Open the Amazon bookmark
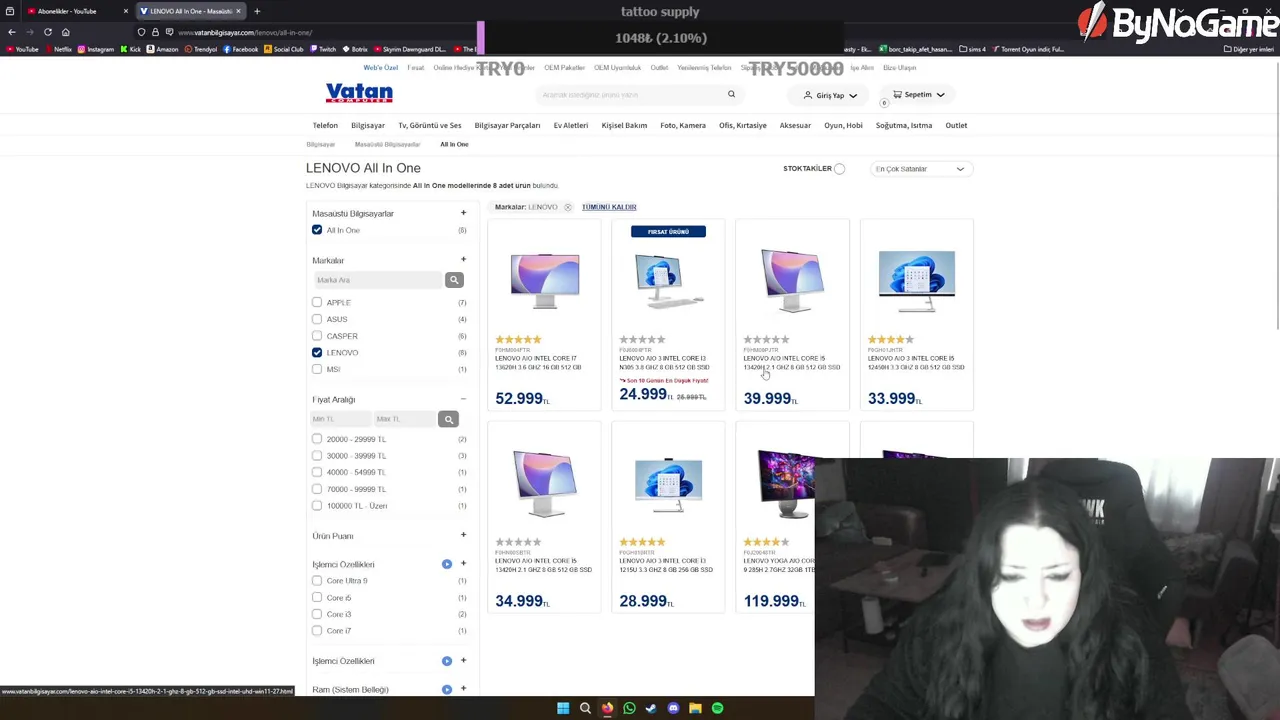Image resolution: width=1280 pixels, height=720 pixels. point(162,49)
